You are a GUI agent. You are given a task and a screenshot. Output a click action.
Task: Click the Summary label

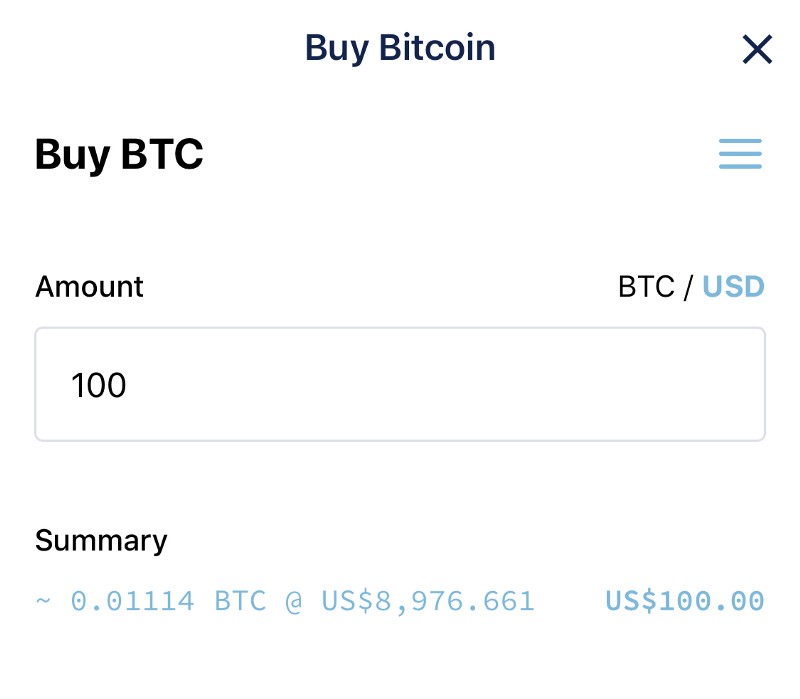101,541
